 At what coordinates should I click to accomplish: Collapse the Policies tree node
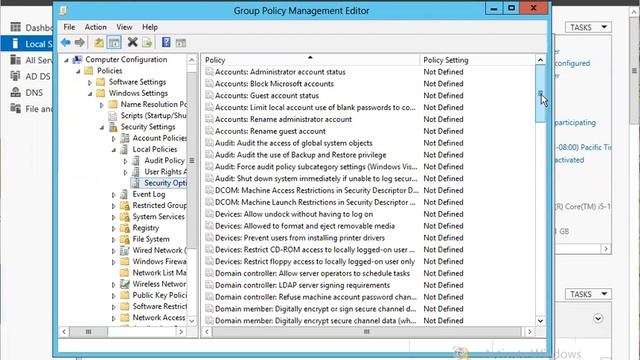click(x=78, y=71)
